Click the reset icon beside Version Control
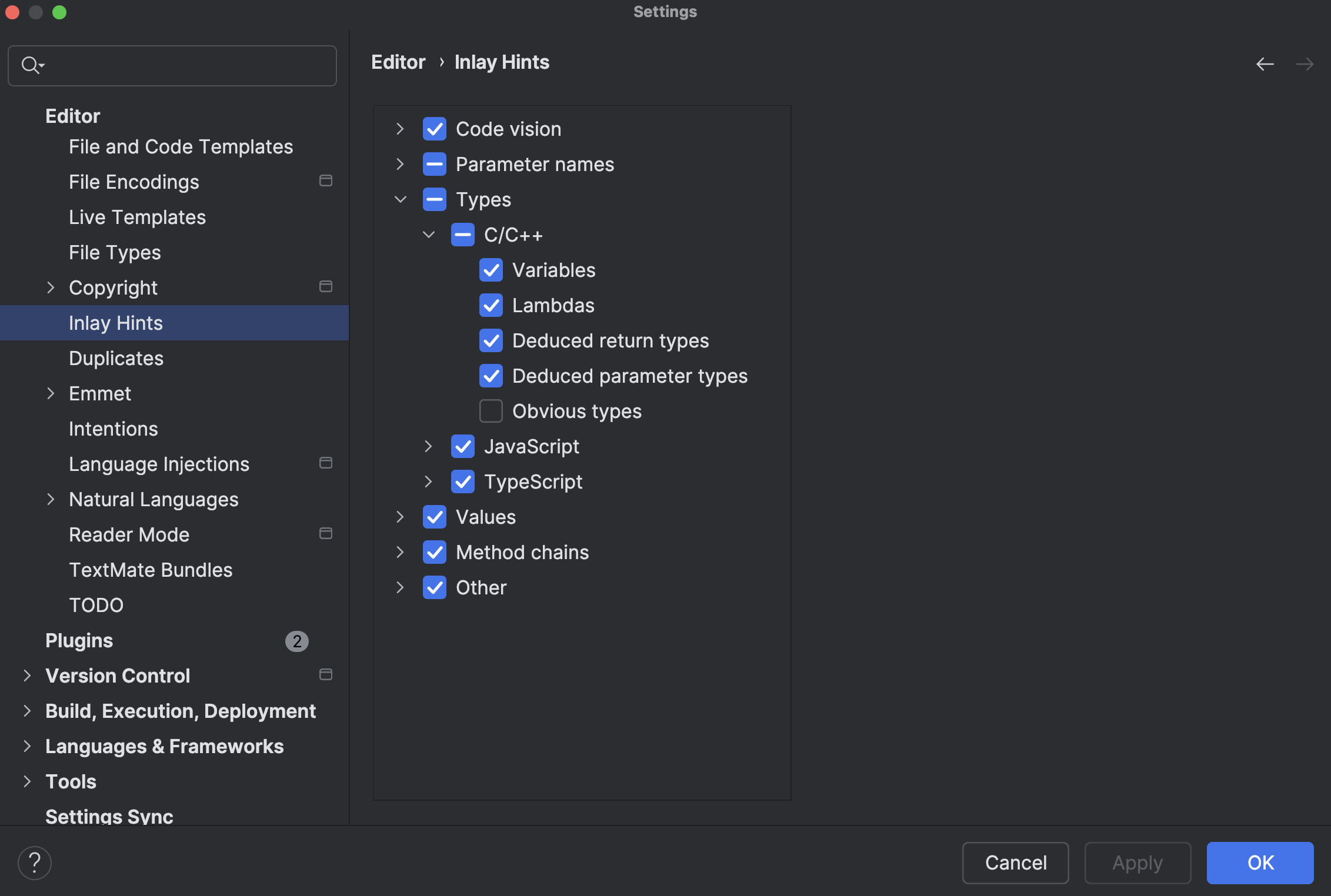The image size is (1331, 896). pos(326,675)
